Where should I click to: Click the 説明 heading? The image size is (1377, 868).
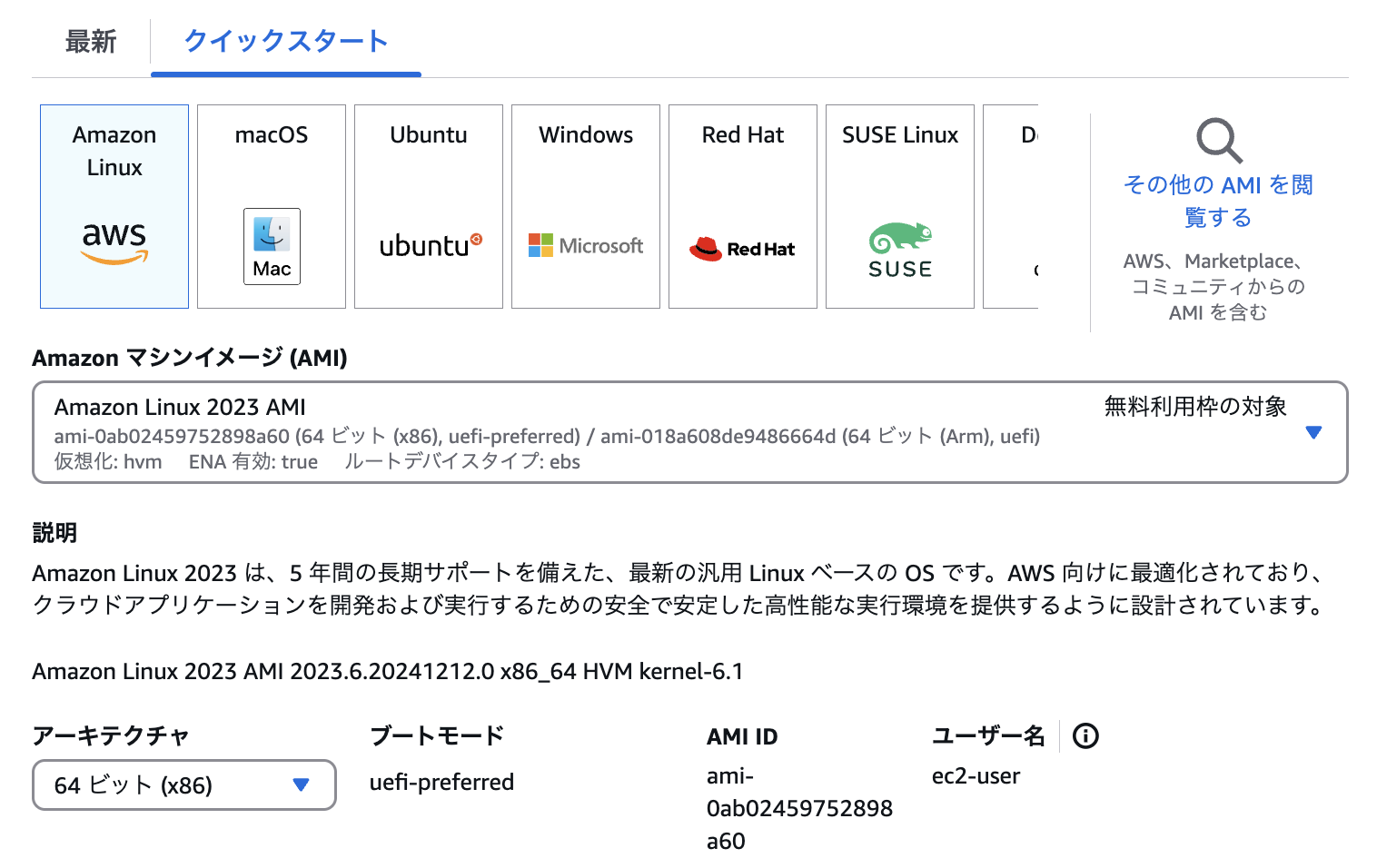[54, 533]
